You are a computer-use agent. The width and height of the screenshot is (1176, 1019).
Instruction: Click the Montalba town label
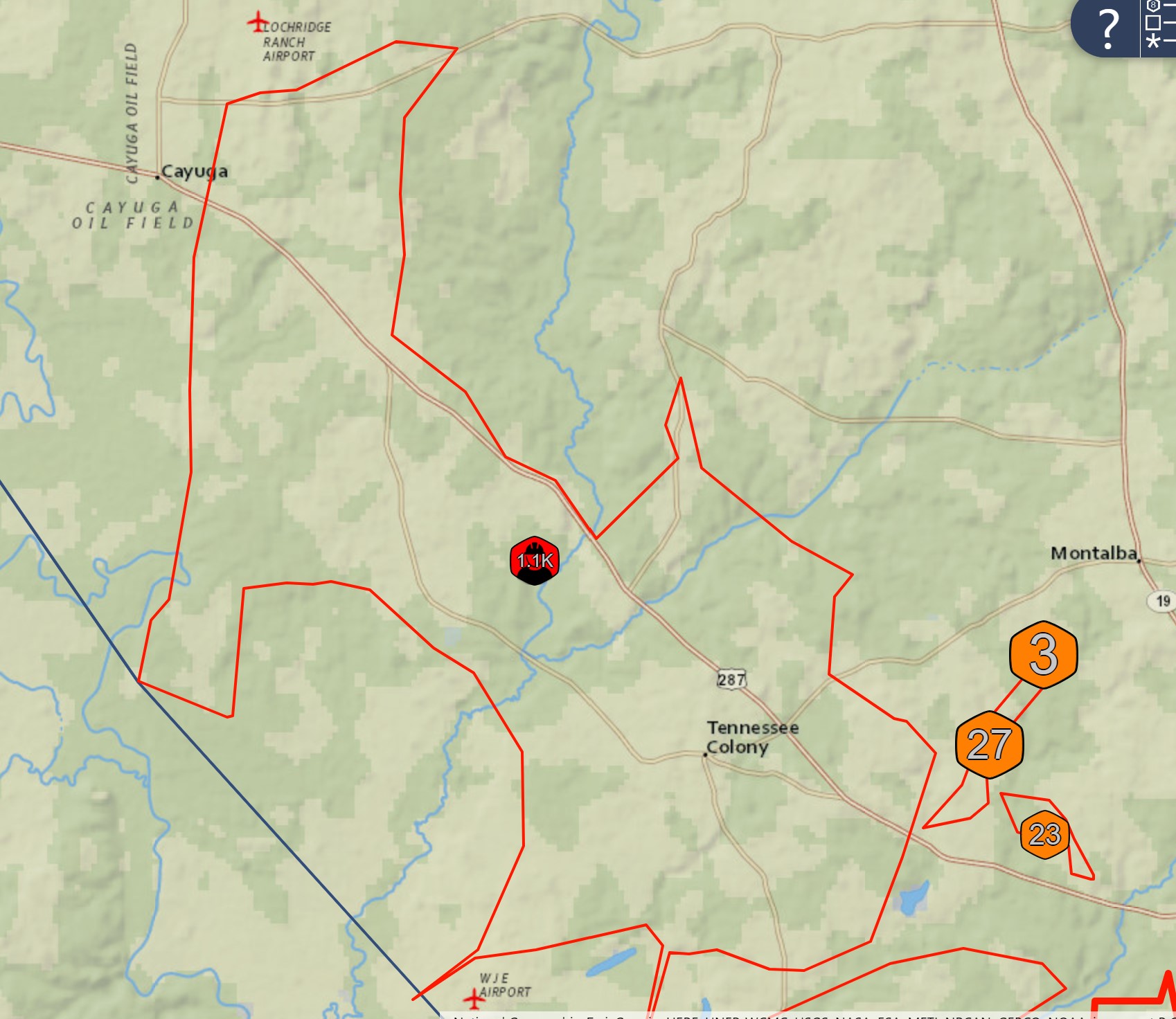tap(1094, 553)
